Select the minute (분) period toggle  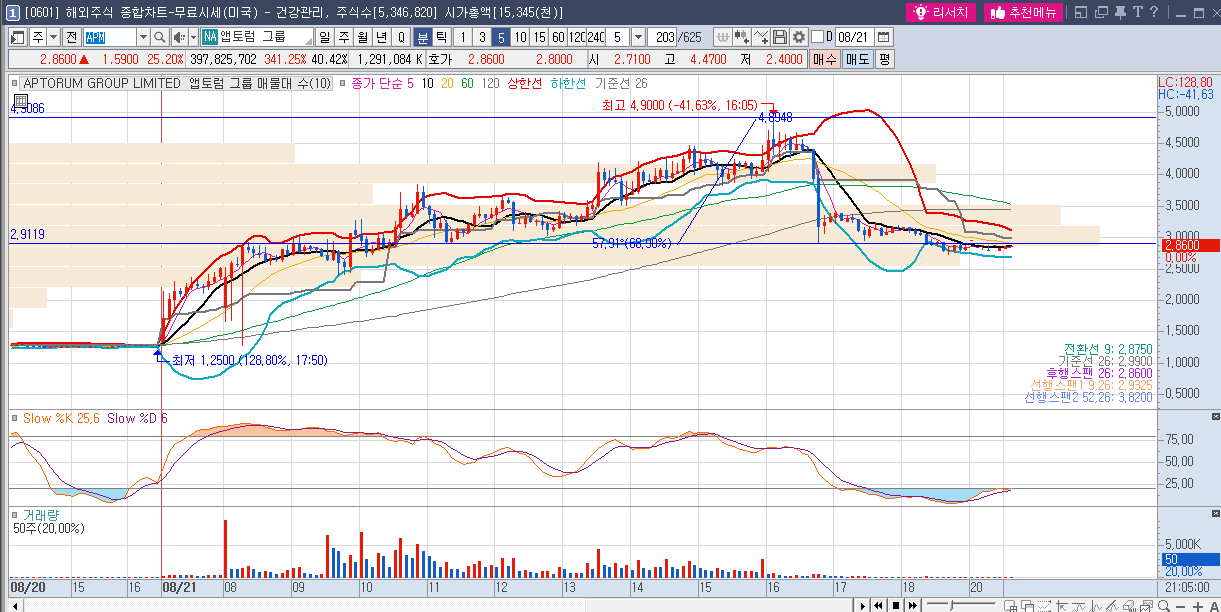click(422, 37)
